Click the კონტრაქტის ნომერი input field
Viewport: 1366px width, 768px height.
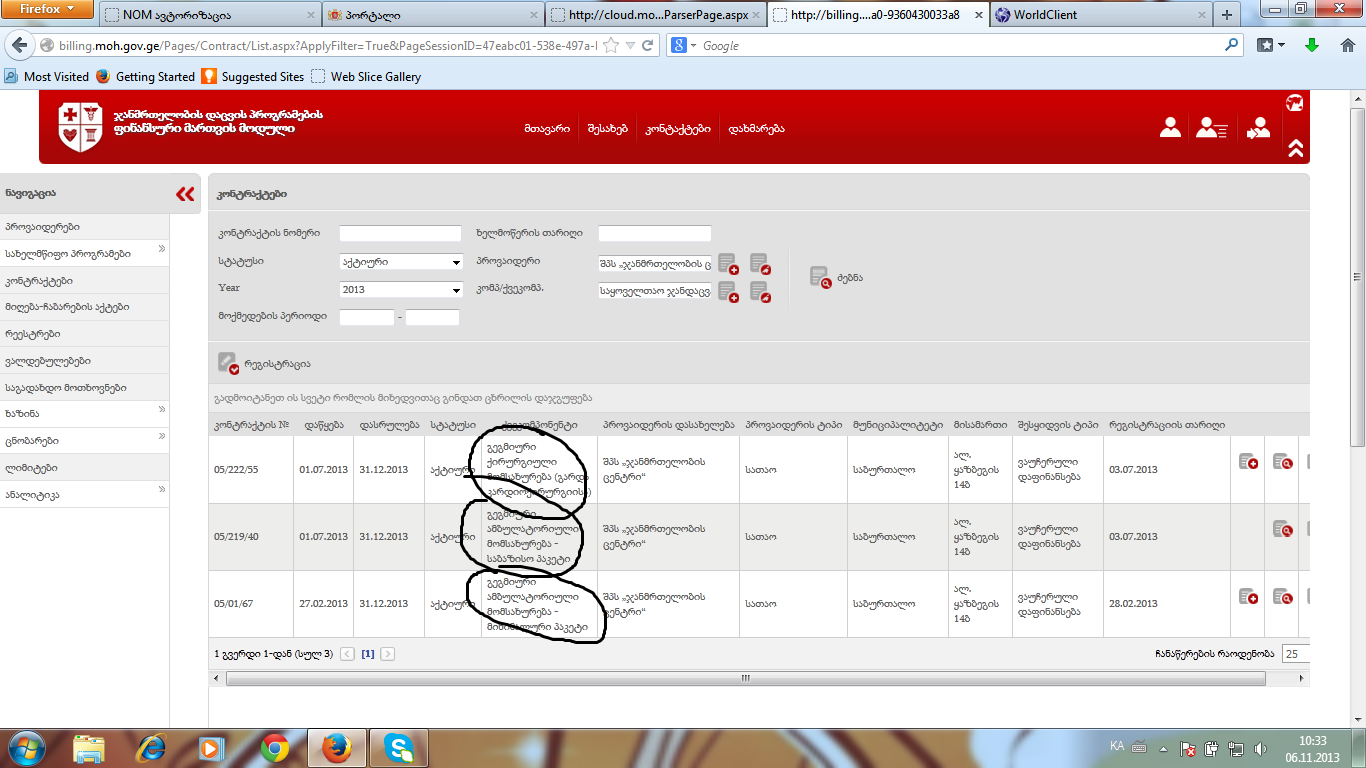[x=400, y=234]
